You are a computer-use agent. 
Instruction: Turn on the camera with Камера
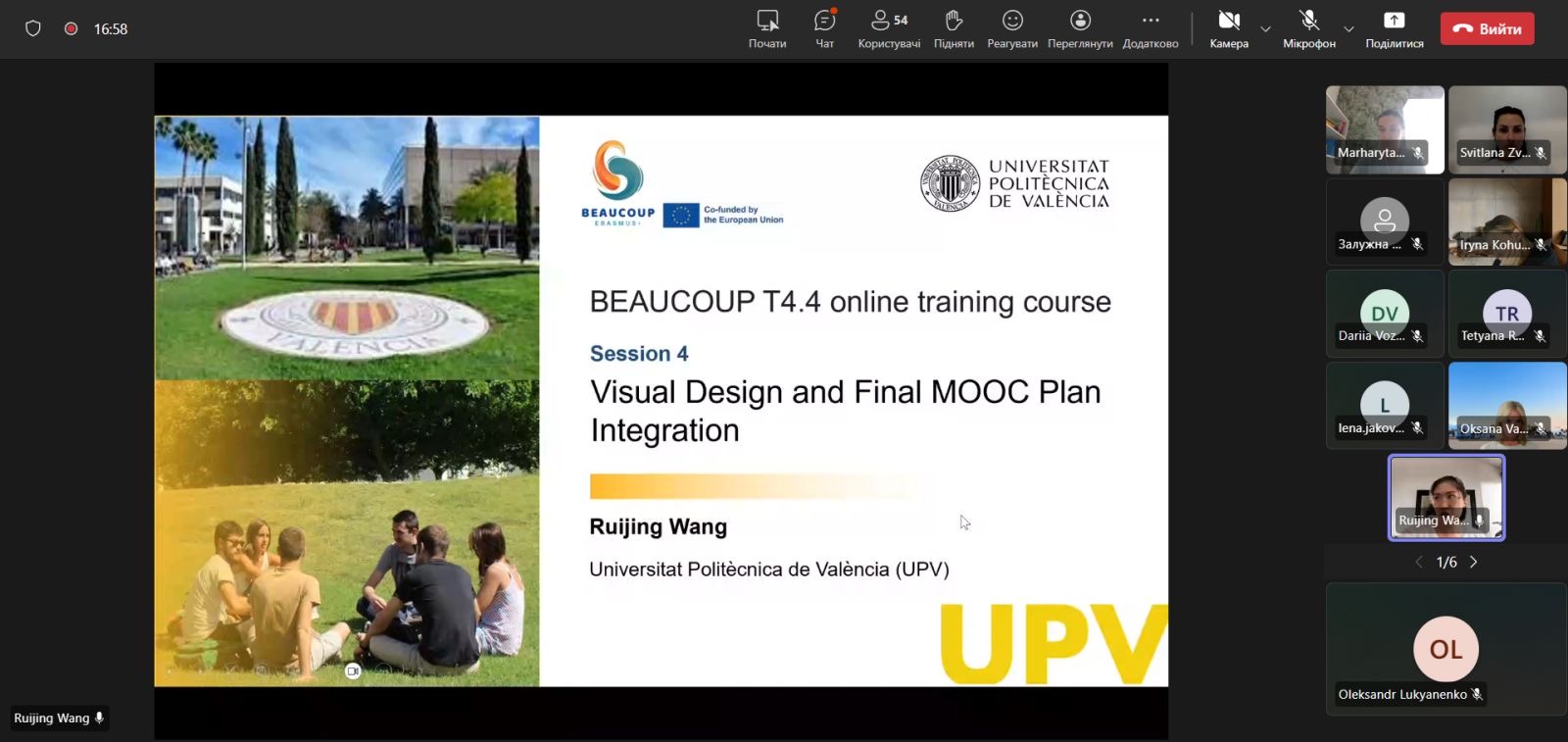[1229, 29]
